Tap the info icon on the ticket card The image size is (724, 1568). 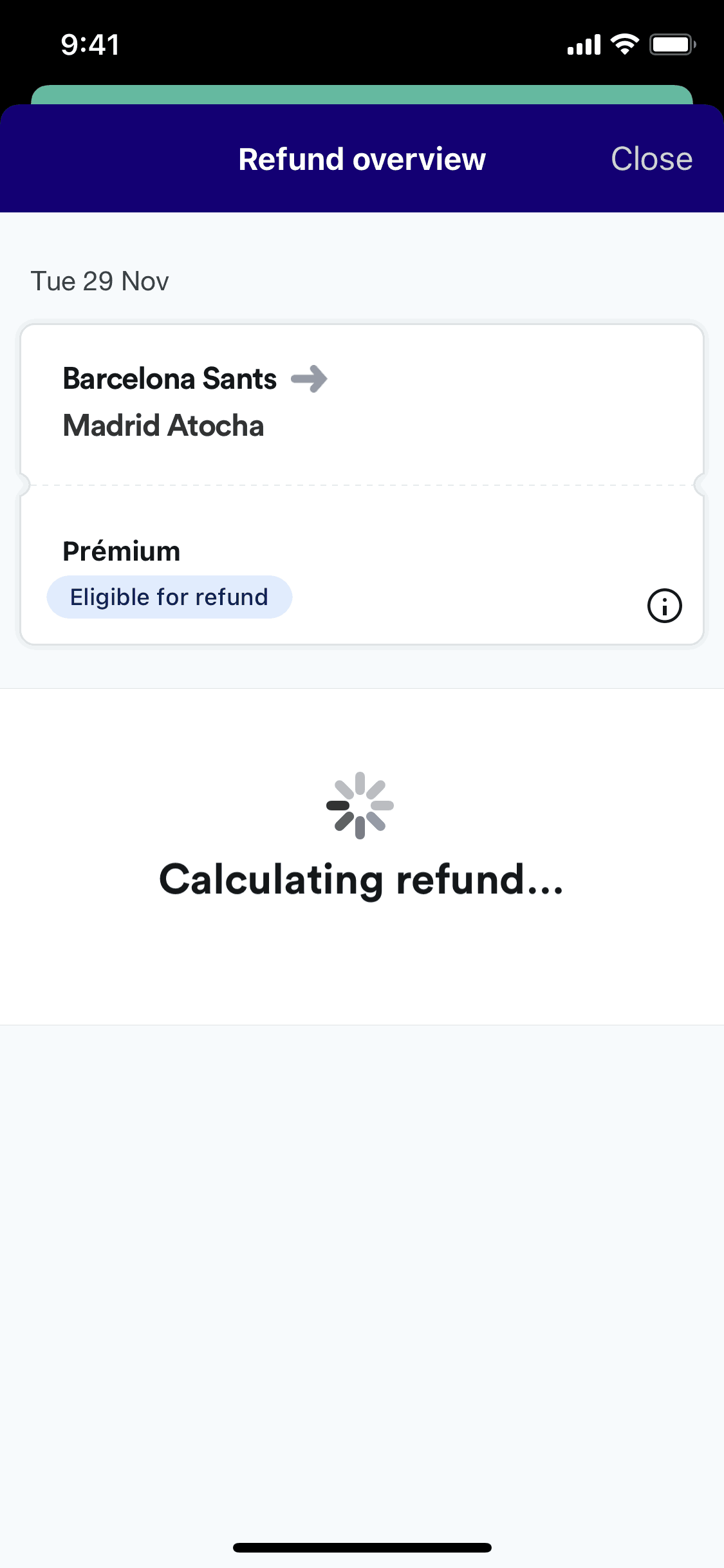pyautogui.click(x=664, y=606)
